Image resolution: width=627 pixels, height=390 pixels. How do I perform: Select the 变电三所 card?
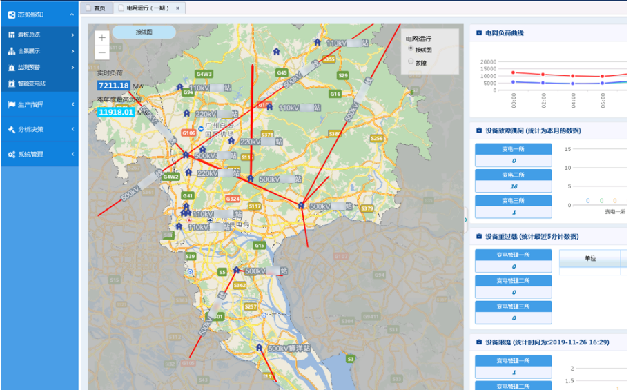pyautogui.click(x=513, y=207)
